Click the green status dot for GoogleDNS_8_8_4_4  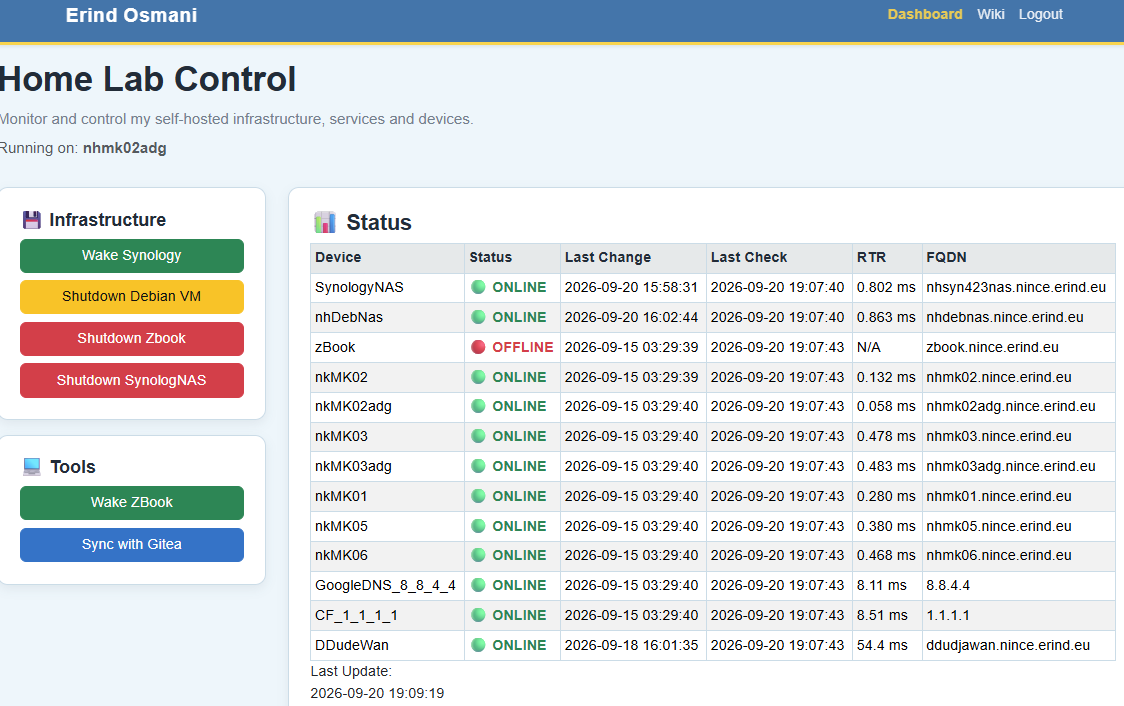click(478, 585)
